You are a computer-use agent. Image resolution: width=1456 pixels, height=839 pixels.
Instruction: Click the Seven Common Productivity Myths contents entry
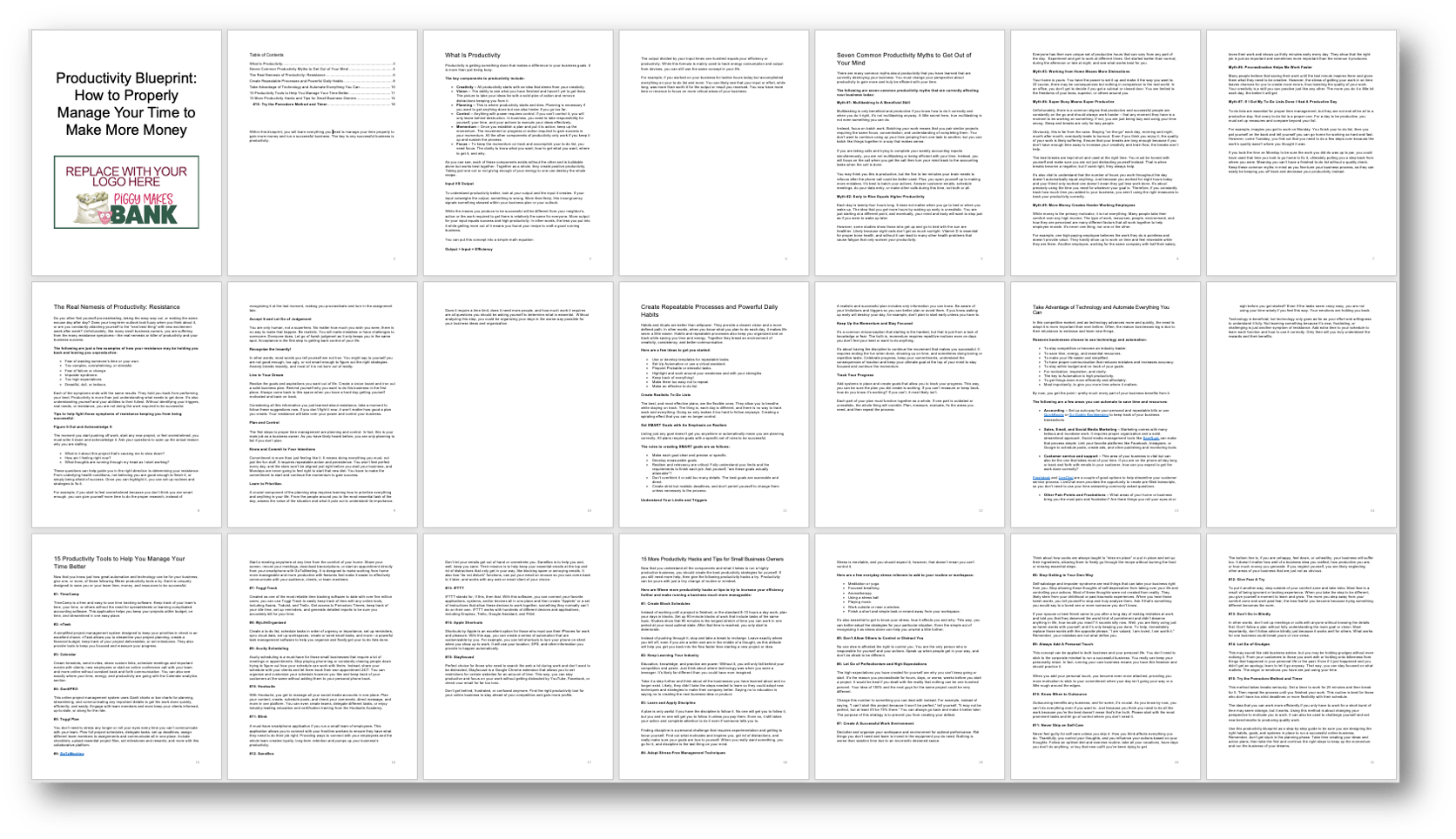click(x=322, y=69)
